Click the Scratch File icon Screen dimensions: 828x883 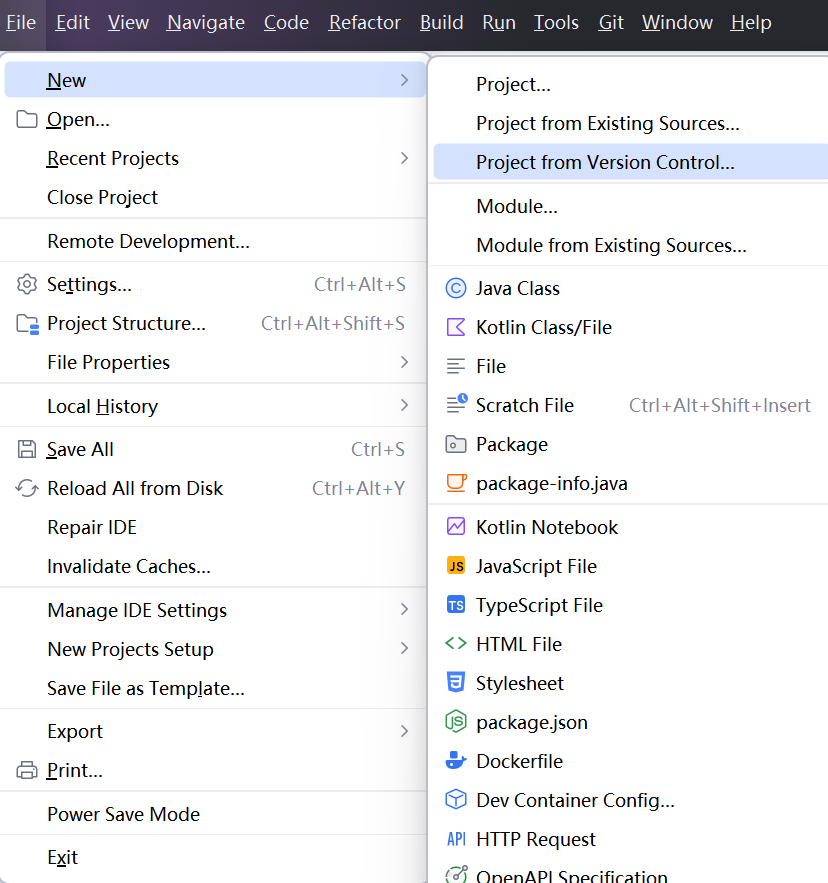point(457,404)
